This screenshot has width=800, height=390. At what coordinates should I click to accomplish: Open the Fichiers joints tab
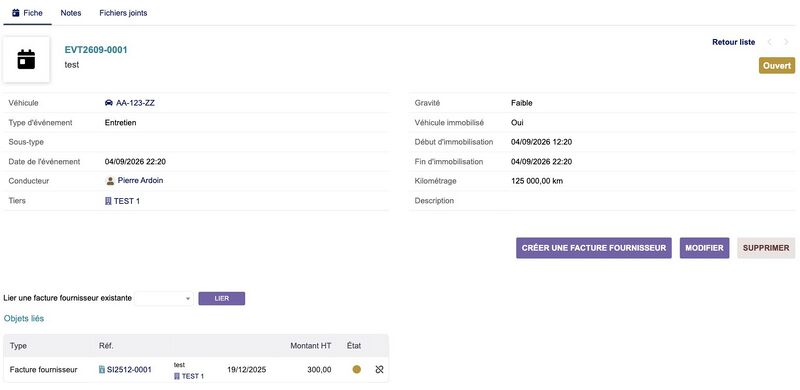tap(123, 13)
